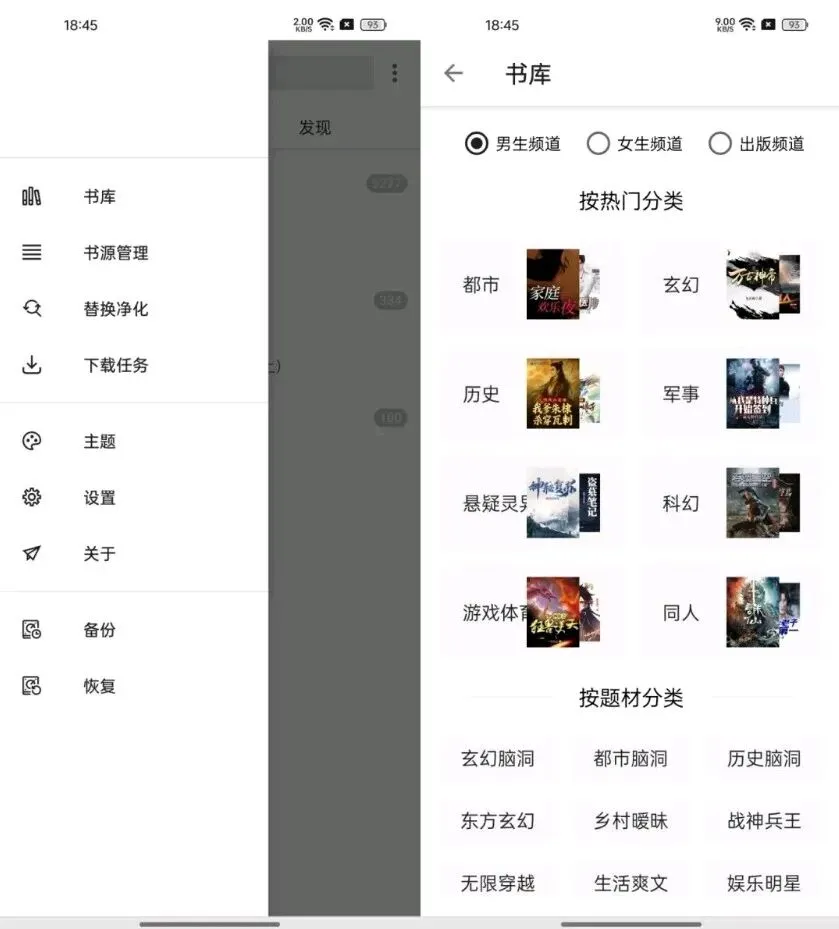The image size is (839, 929).
Task: Open the three-dot overflow menu
Action: pyautogui.click(x=395, y=73)
